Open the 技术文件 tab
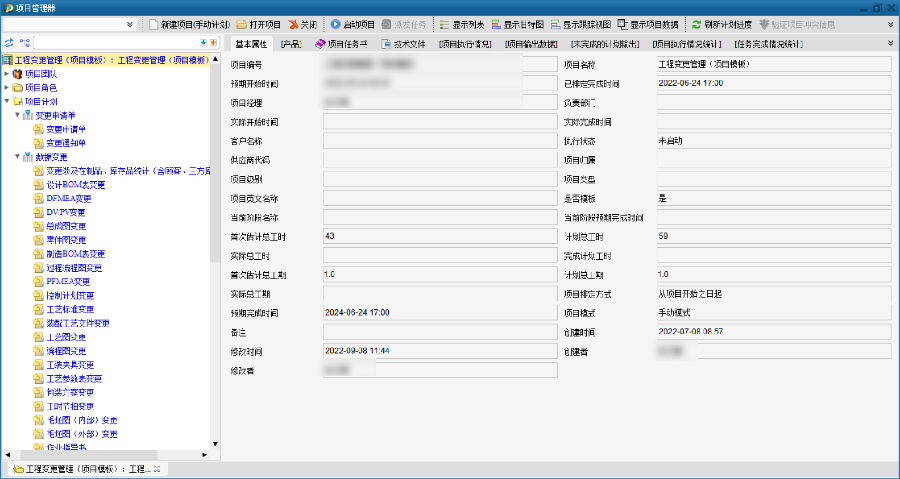 pyautogui.click(x=404, y=44)
